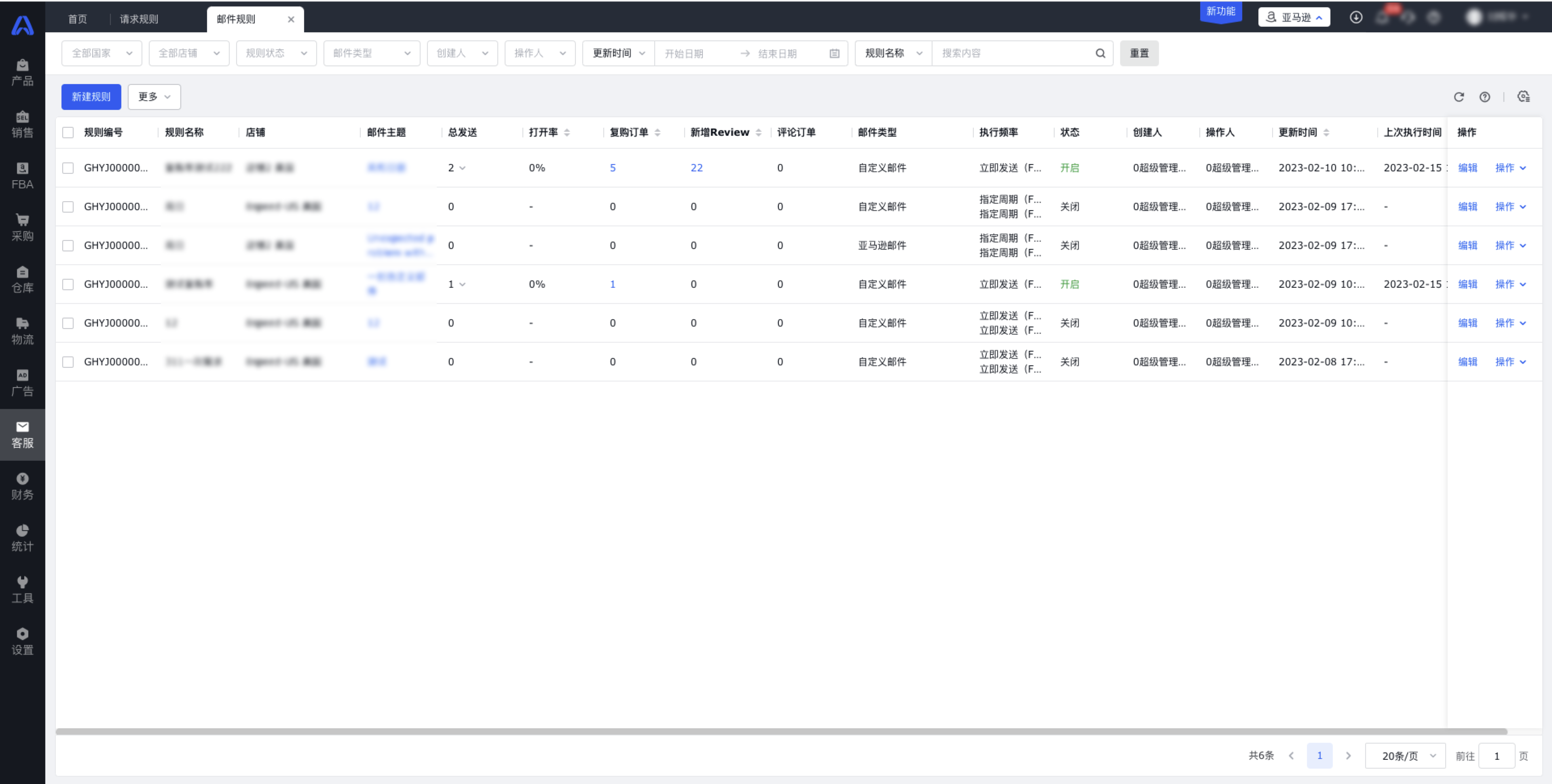Expand the 邮件类型 filter dropdown

coord(371,53)
